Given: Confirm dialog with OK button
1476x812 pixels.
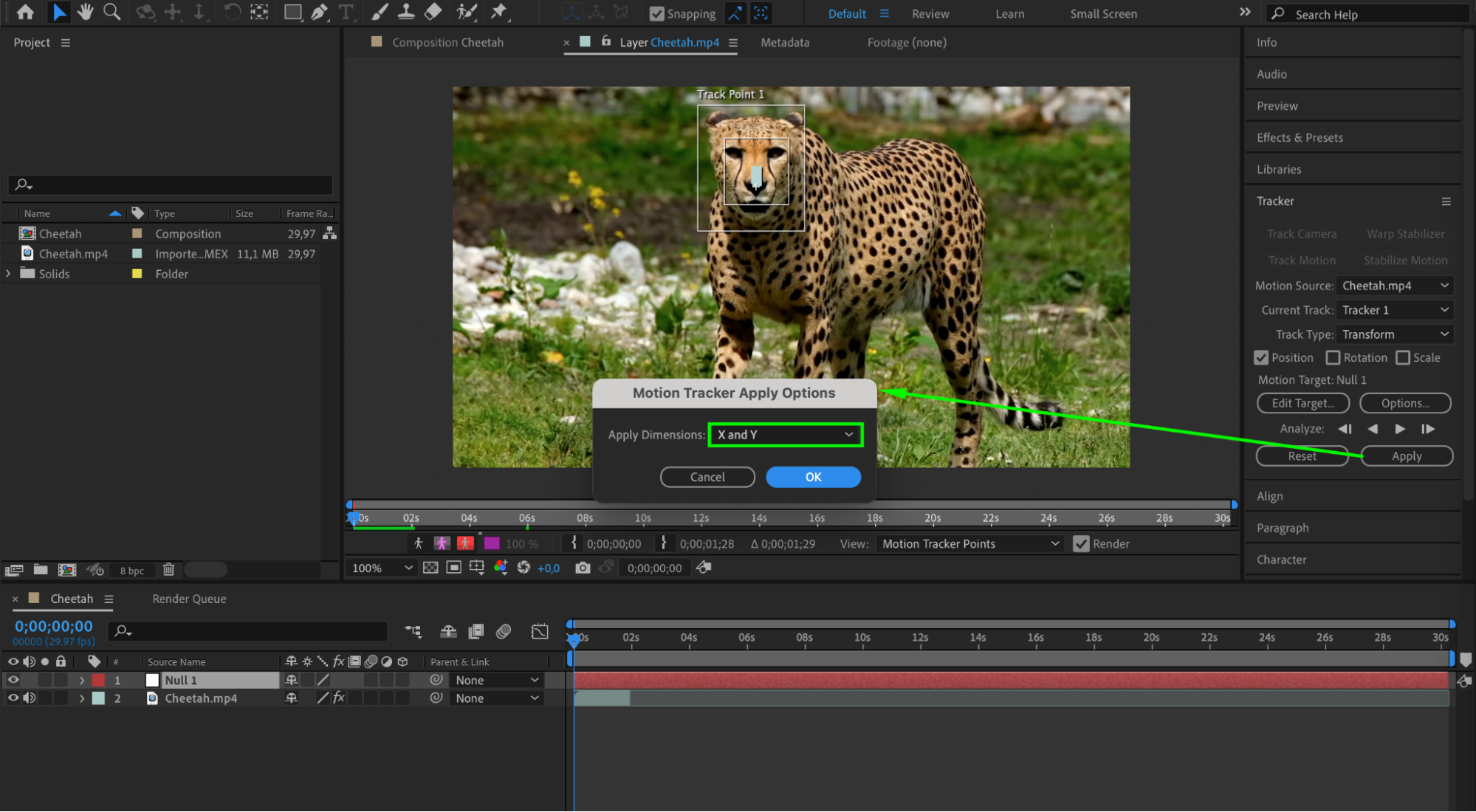Looking at the screenshot, I should [813, 477].
